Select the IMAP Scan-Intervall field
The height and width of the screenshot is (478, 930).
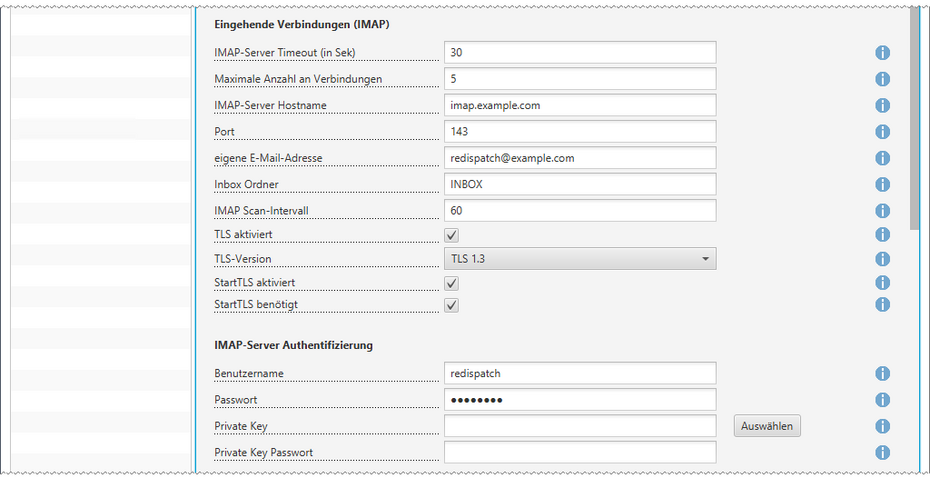pyautogui.click(x=580, y=210)
